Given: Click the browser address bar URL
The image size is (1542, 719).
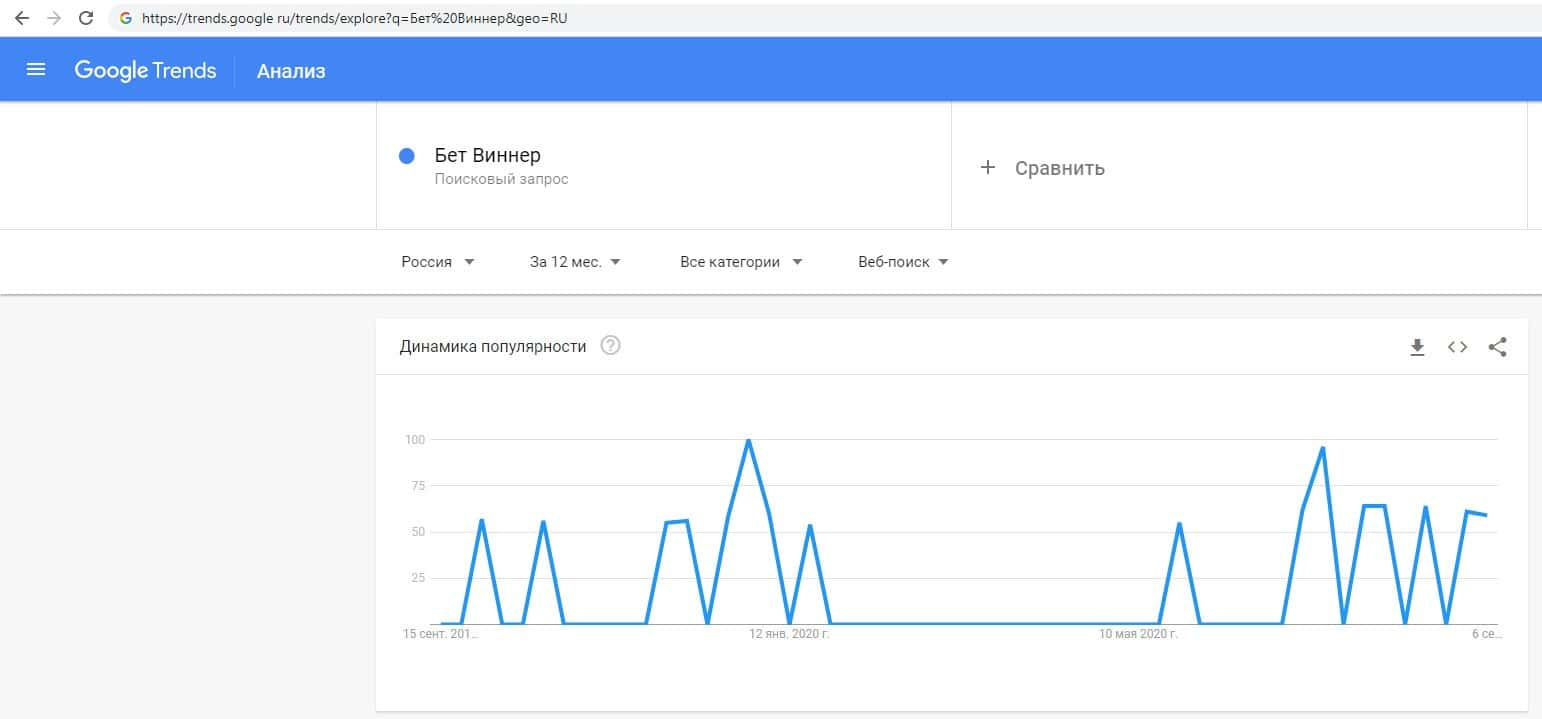Looking at the screenshot, I should pos(355,18).
